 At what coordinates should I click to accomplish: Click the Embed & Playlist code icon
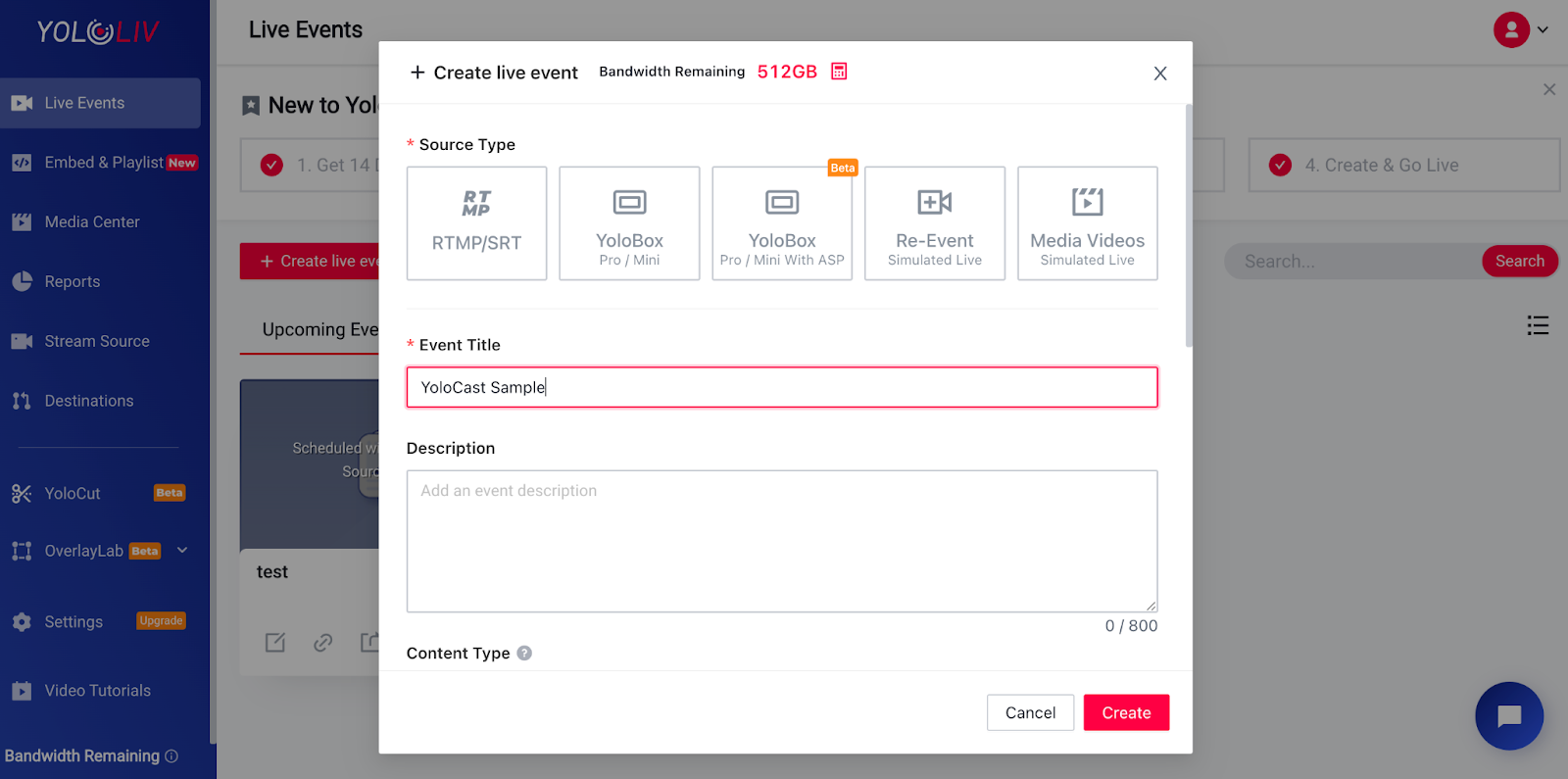click(22, 163)
